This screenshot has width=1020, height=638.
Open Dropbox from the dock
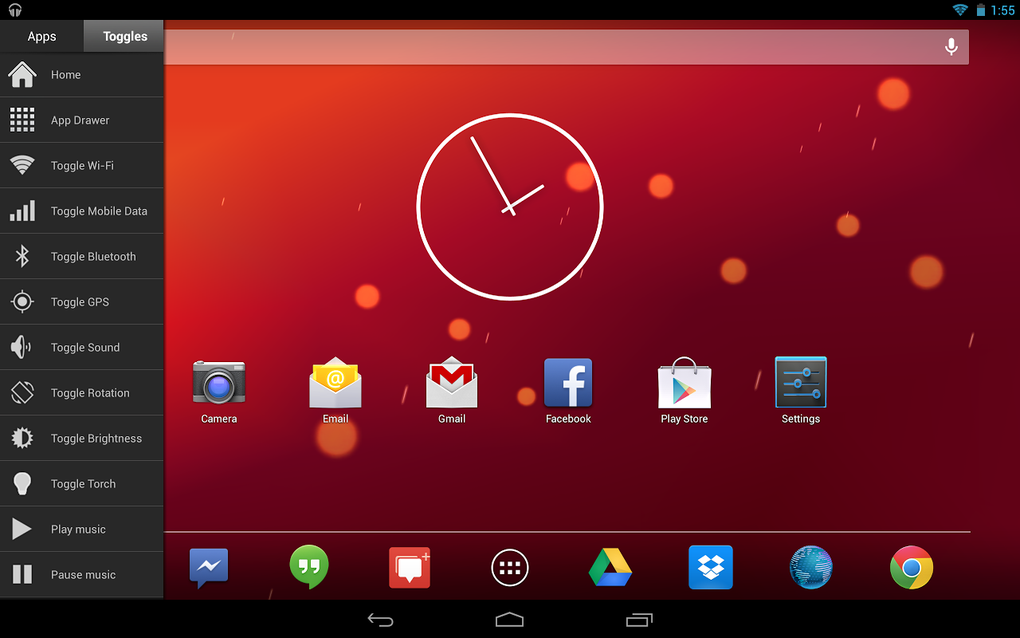[710, 567]
